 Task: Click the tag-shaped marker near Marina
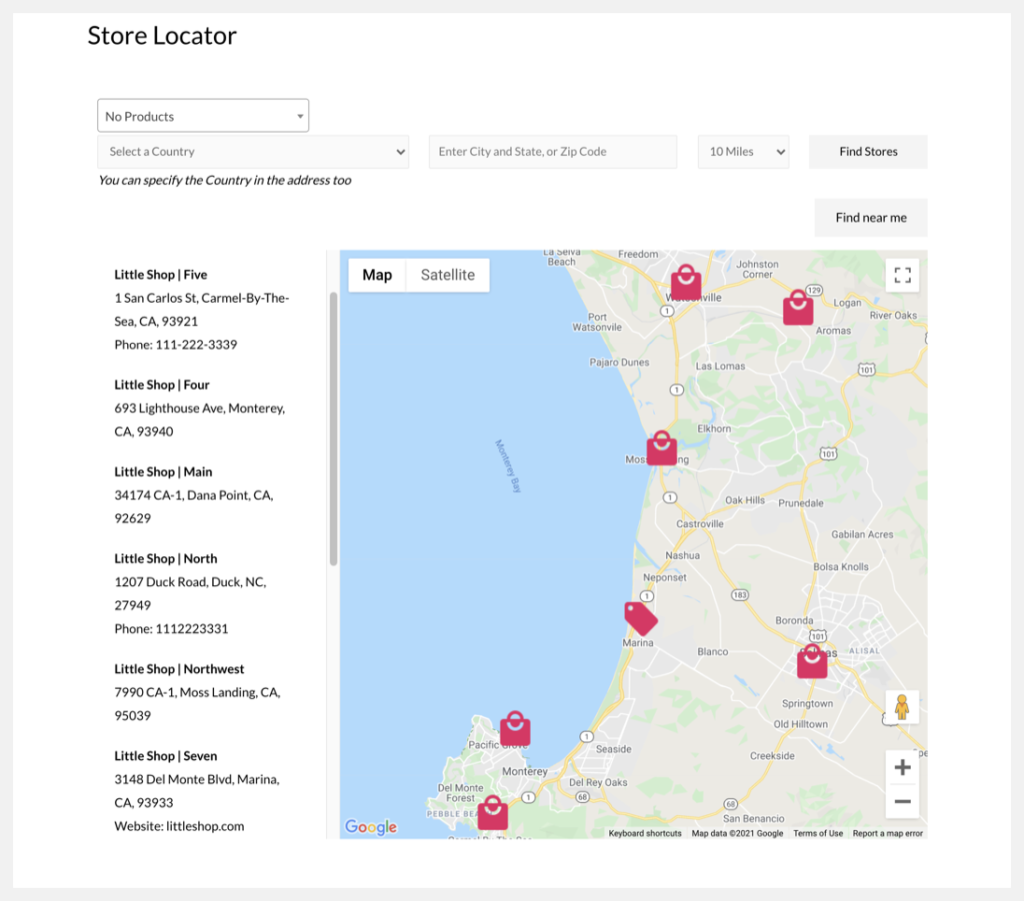(x=640, y=620)
